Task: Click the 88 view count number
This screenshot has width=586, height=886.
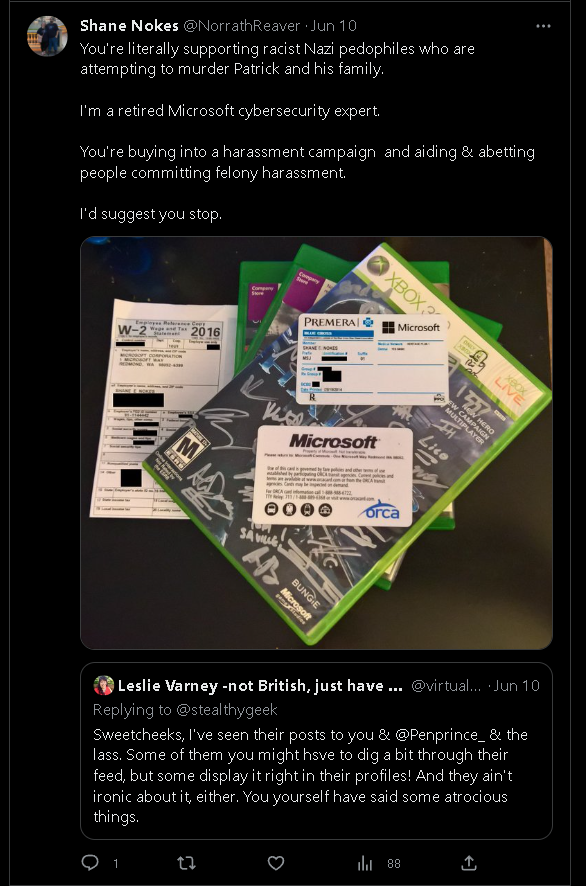Action: point(394,863)
